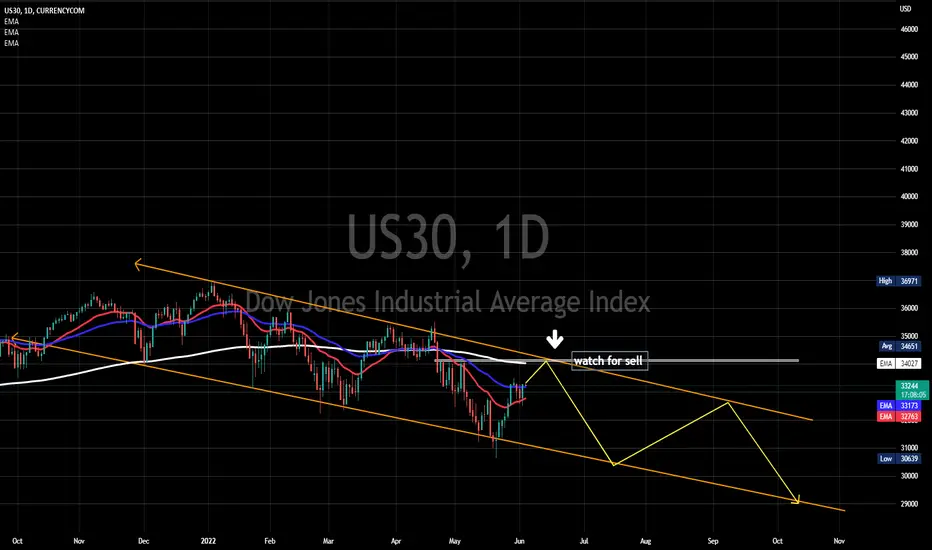Viewport: 932px width, 550px height.
Task: Click the 35000 price axis tick
Action: [909, 336]
